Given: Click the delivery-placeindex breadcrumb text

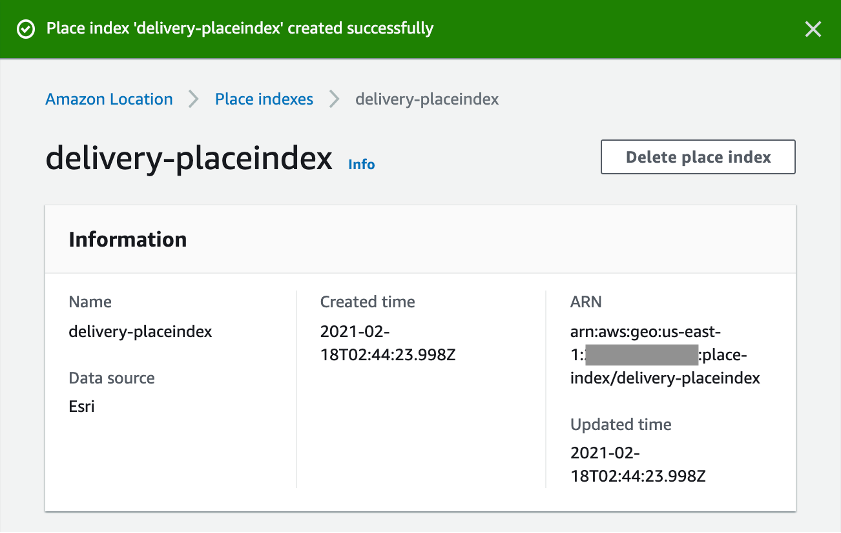Looking at the screenshot, I should pyautogui.click(x=427, y=99).
